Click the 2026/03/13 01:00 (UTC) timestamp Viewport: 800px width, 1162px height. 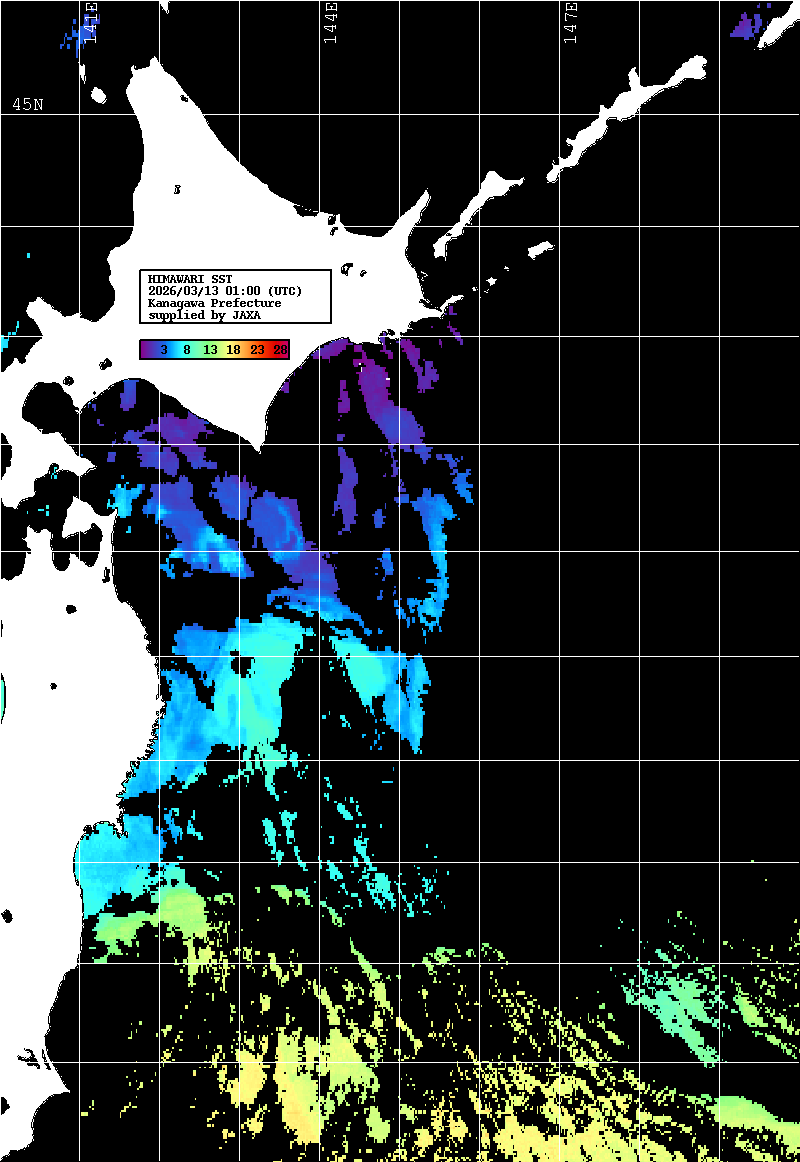click(224, 291)
